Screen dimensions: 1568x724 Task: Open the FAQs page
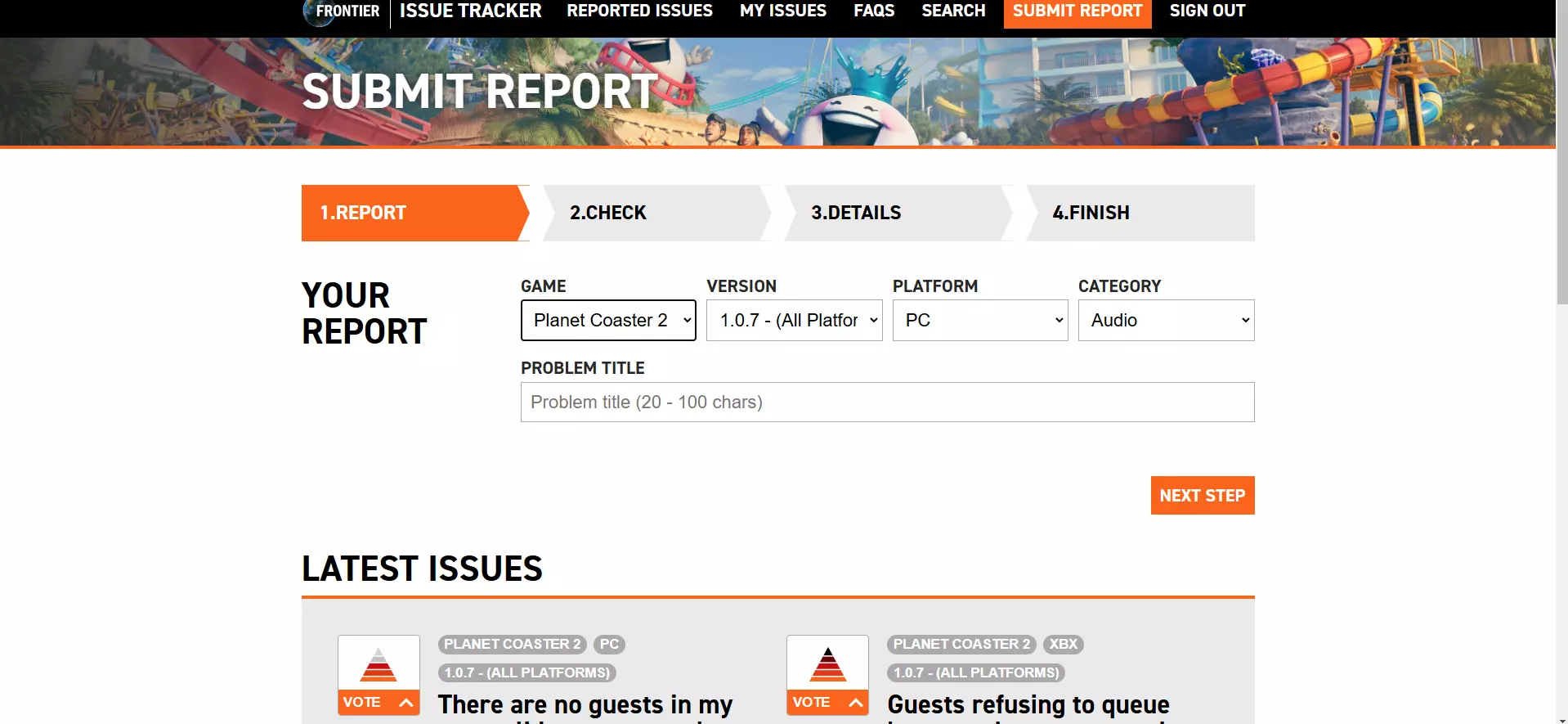pyautogui.click(x=874, y=11)
